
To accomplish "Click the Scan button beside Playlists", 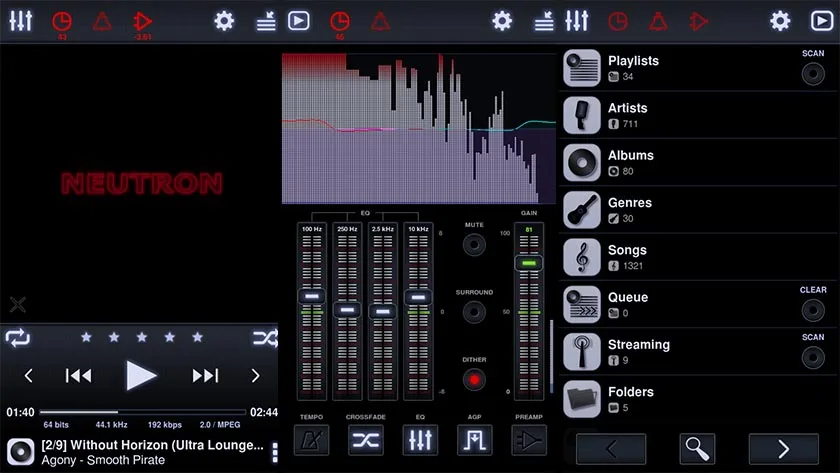I will pos(813,73).
